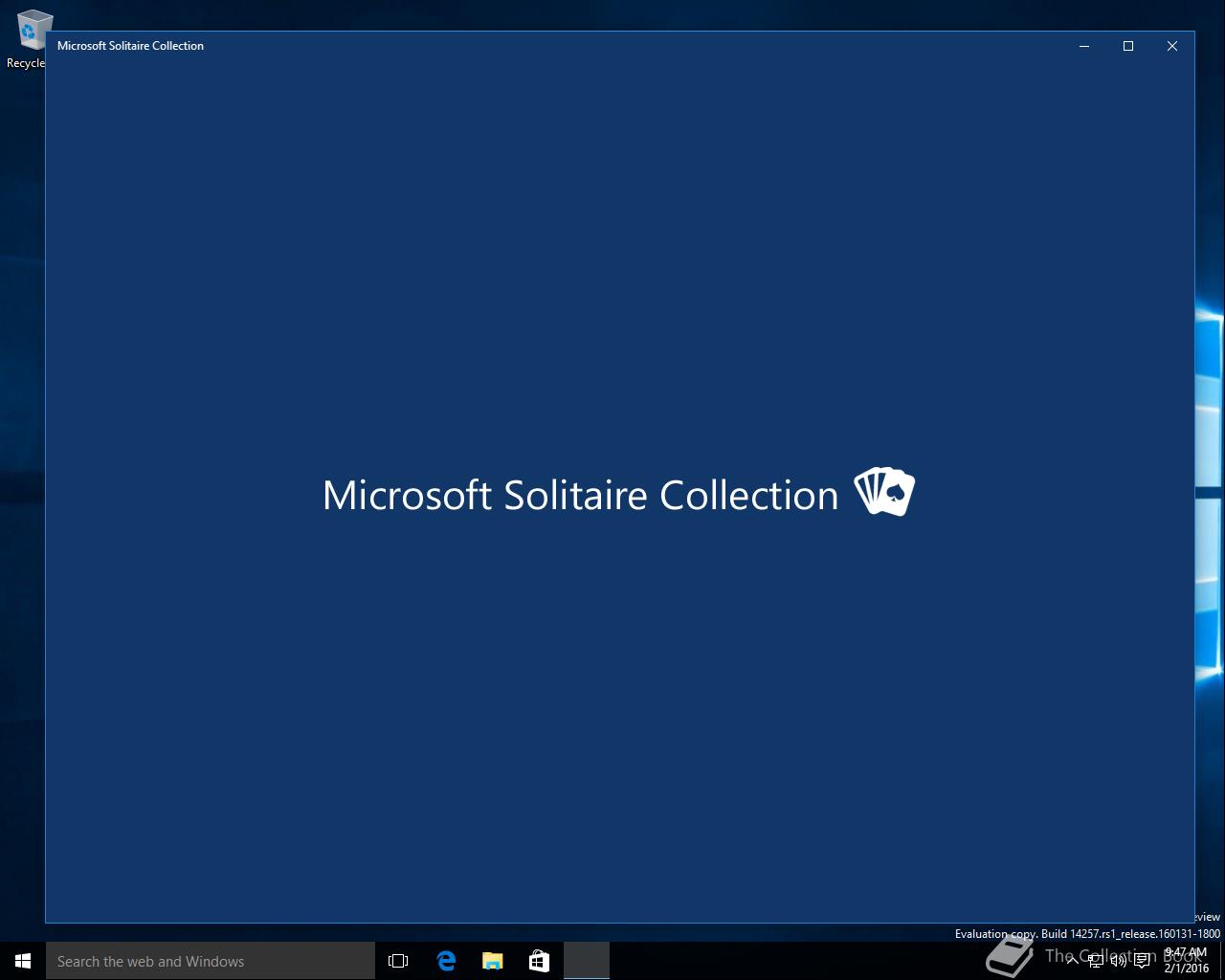Close the Microsoft Solitaire Collection window
The image size is (1225, 980).
pos(1172,46)
